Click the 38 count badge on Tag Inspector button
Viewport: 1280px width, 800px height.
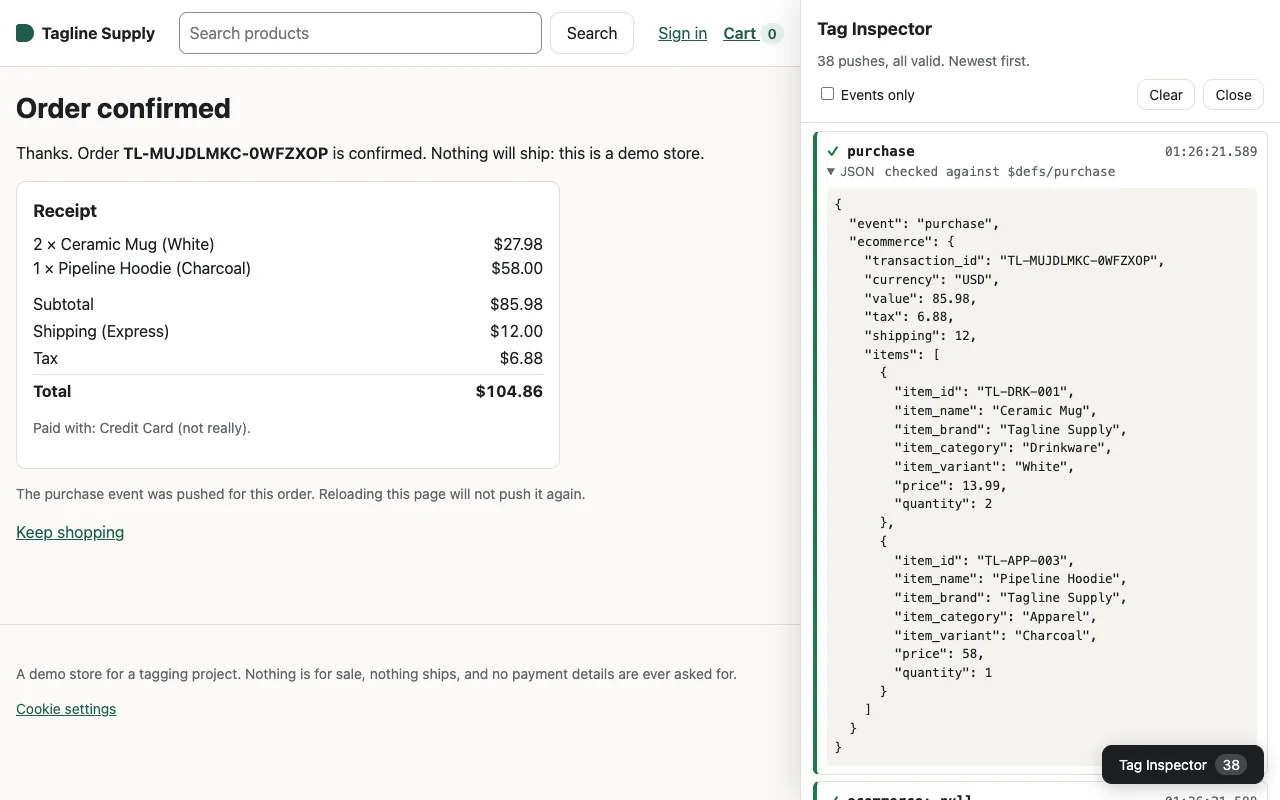pyautogui.click(x=1231, y=765)
